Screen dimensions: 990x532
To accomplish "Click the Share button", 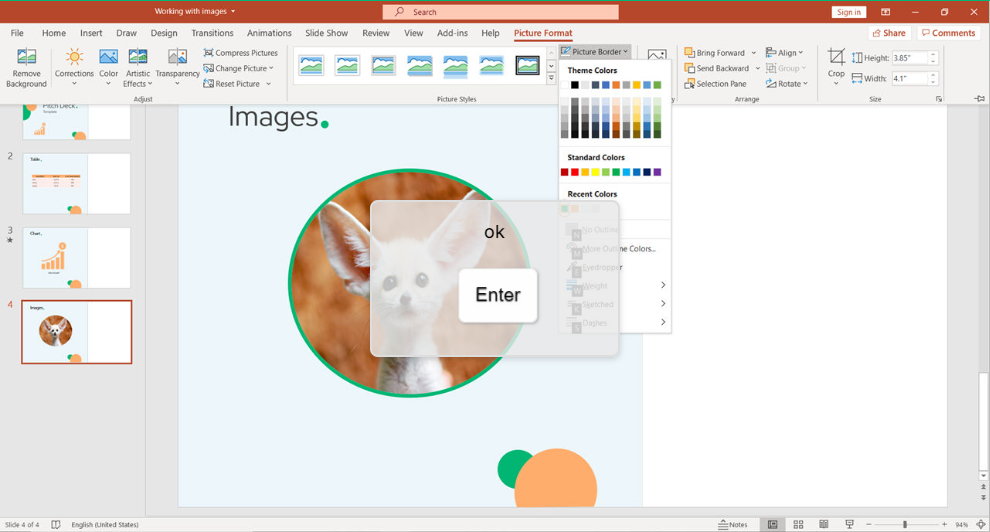I will point(889,33).
